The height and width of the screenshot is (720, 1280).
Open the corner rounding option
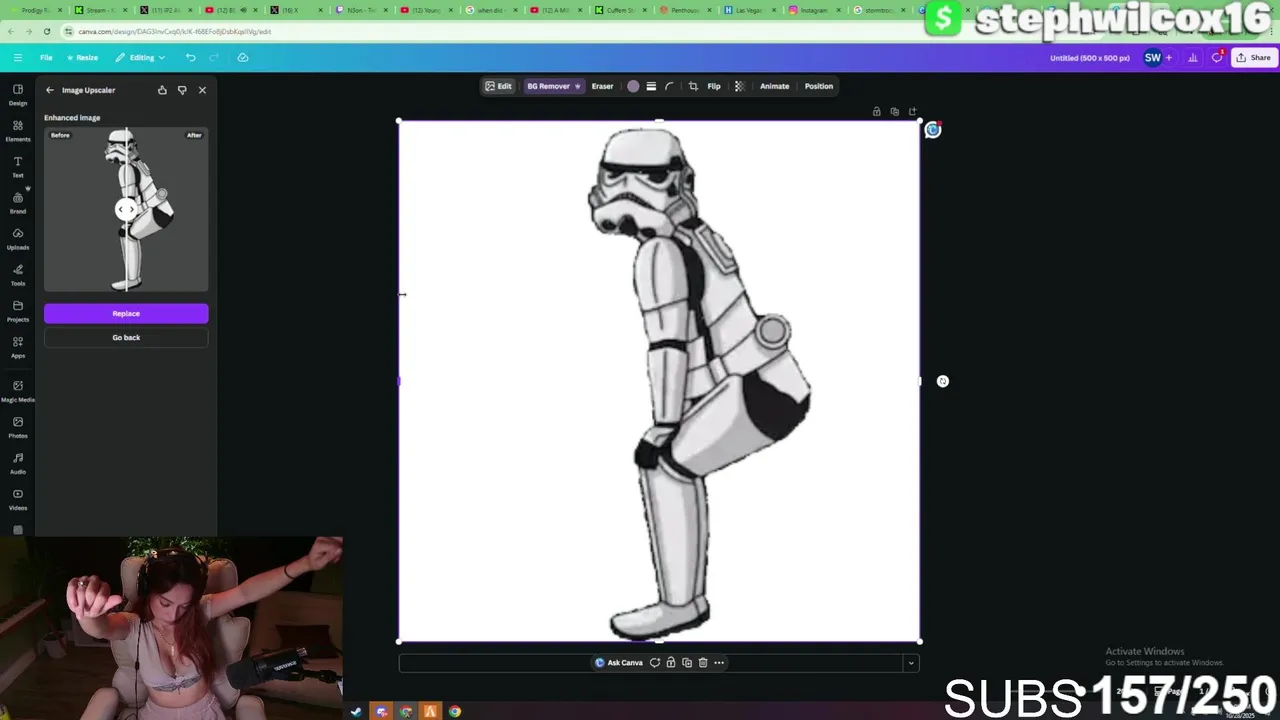coord(669,86)
